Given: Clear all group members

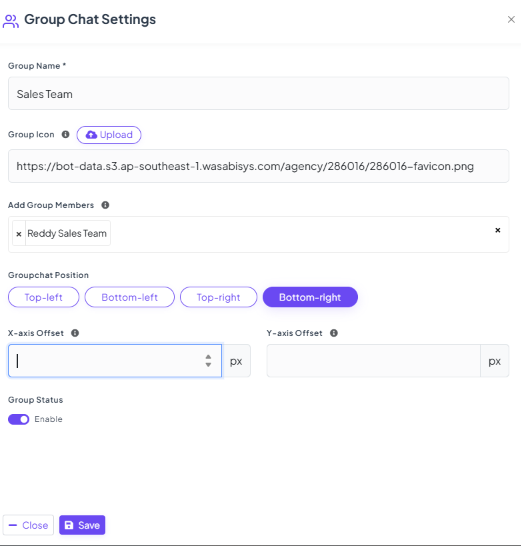Looking at the screenshot, I should (x=498, y=230).
